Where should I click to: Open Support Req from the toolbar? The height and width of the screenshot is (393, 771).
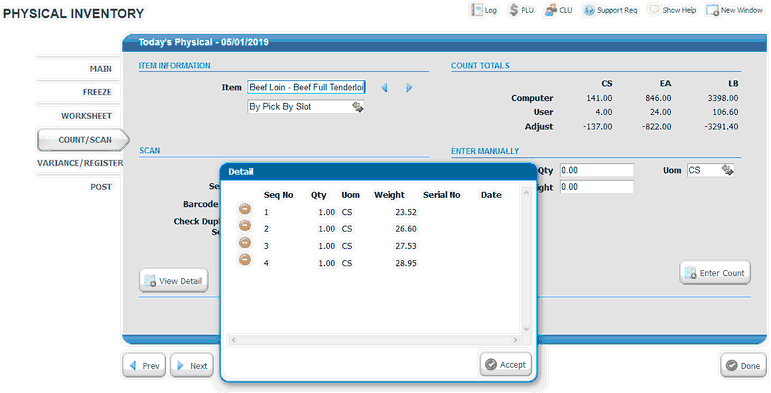(610, 10)
